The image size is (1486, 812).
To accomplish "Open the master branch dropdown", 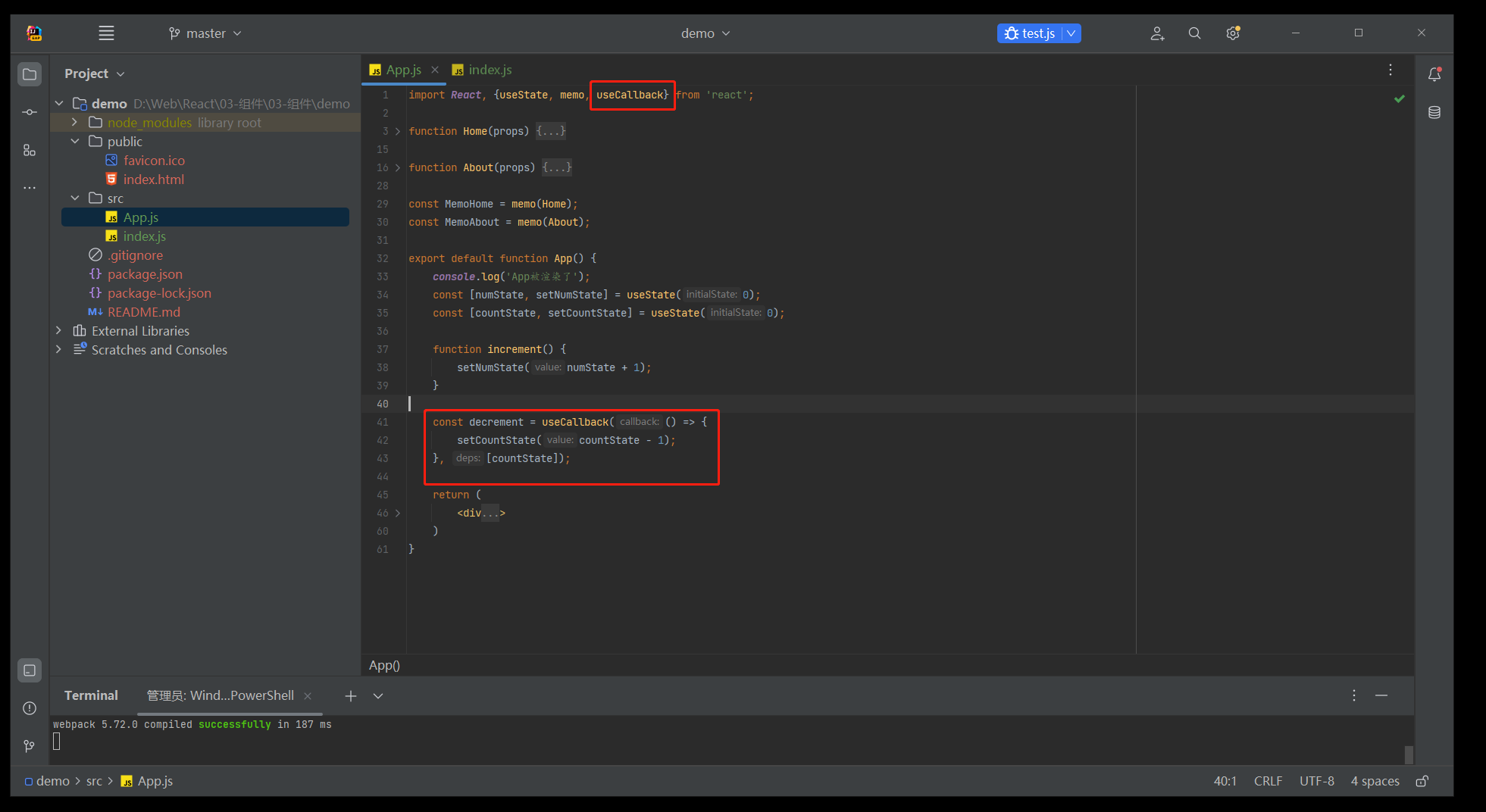I will point(205,33).
